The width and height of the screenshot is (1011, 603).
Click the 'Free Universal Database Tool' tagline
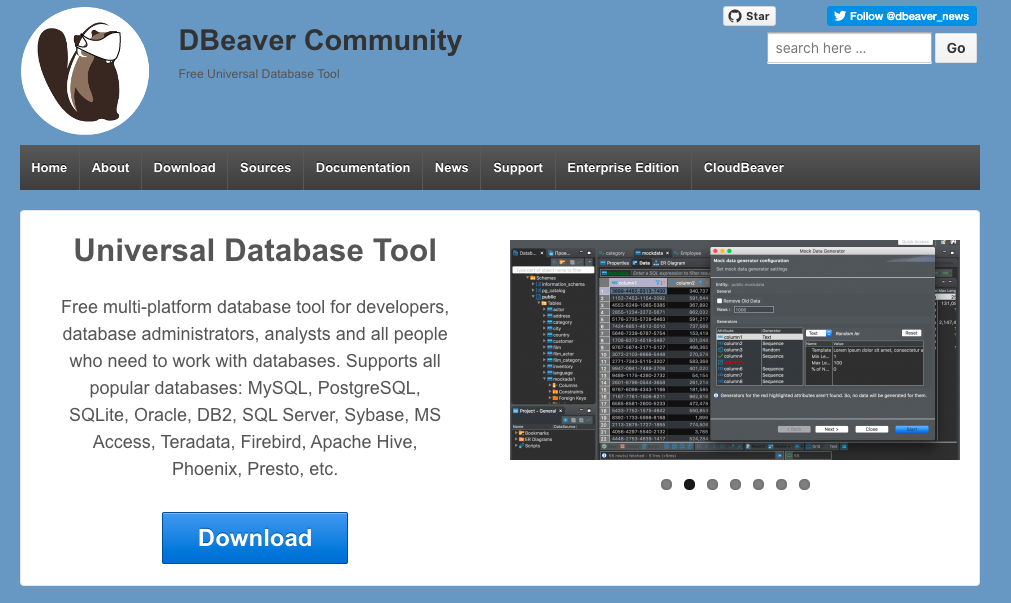tap(259, 74)
